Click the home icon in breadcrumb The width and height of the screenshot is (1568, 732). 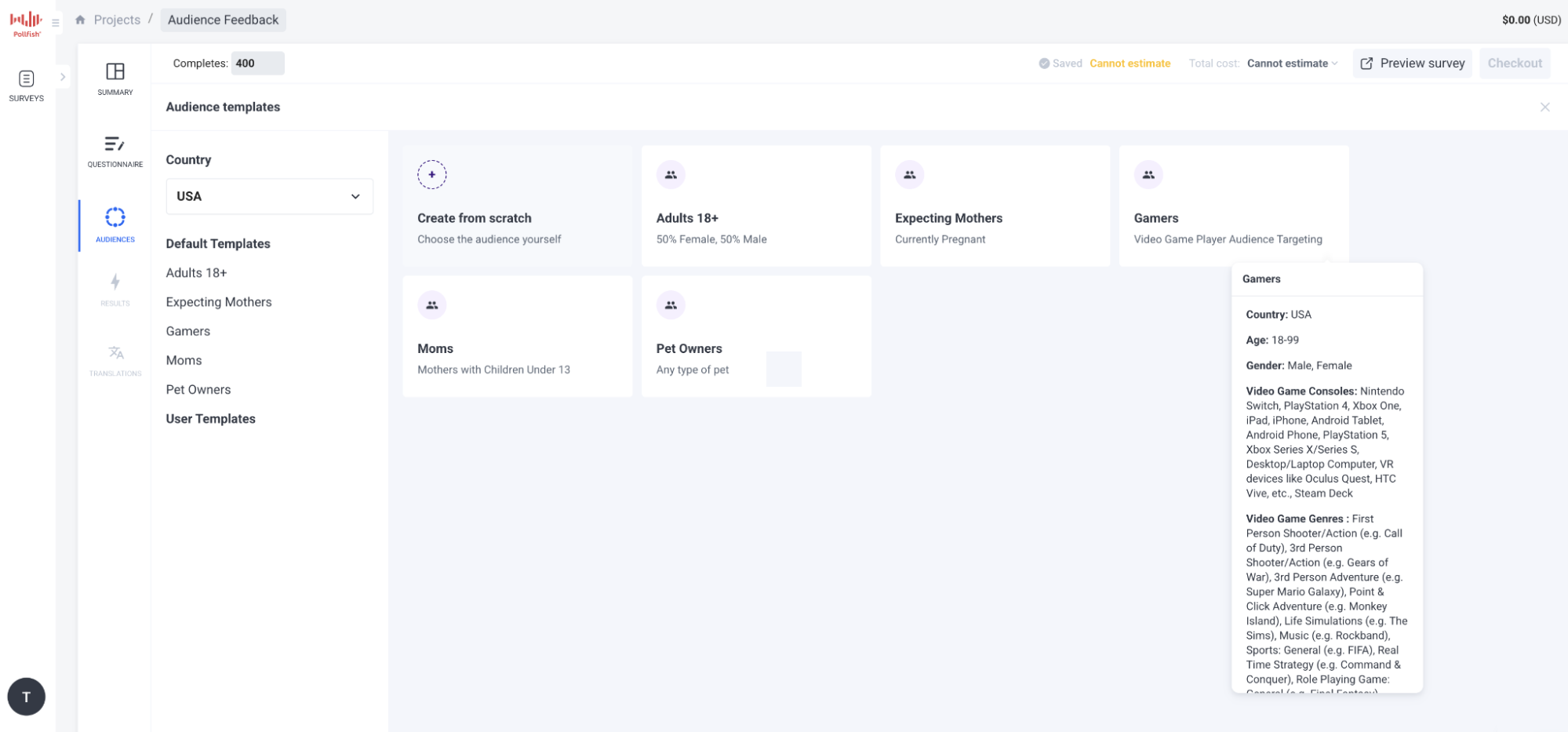80,19
